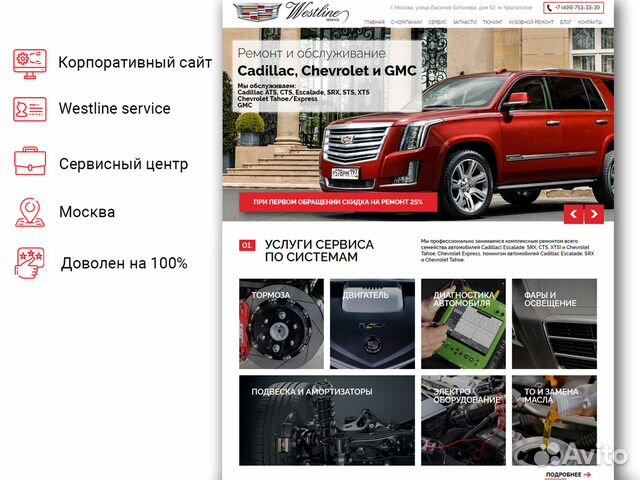Open the Электрооборудование service tile
Image resolution: width=640 pixels, height=480 pixels.
click(x=463, y=420)
